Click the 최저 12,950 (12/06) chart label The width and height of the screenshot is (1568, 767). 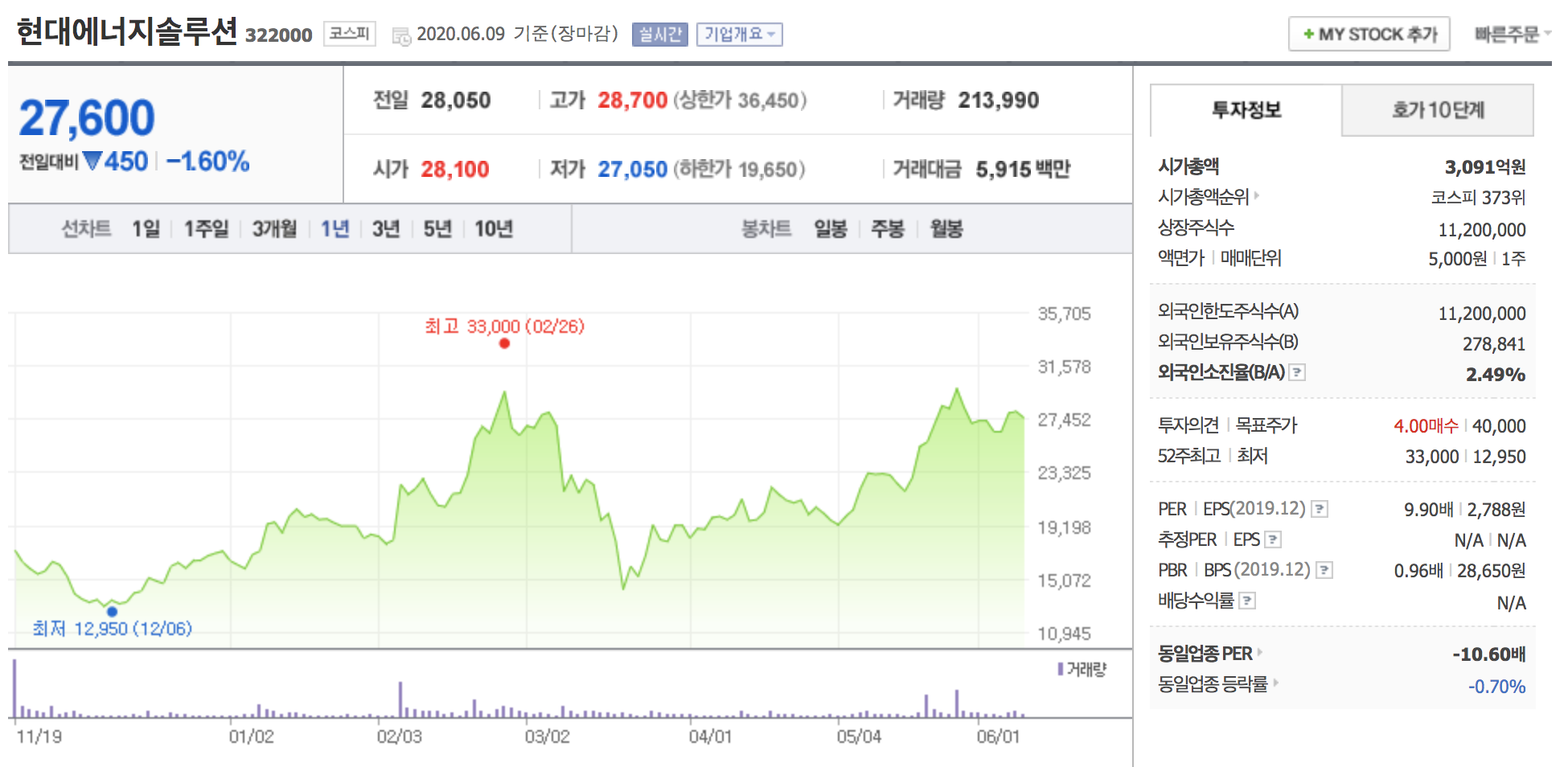[x=112, y=629]
